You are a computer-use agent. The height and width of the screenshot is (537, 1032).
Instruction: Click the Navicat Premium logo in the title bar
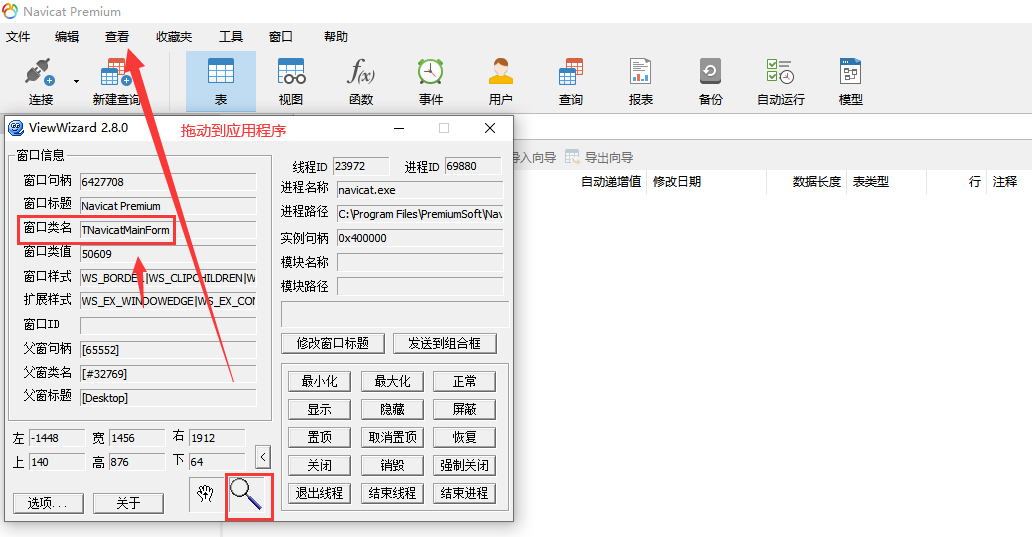click(10, 11)
